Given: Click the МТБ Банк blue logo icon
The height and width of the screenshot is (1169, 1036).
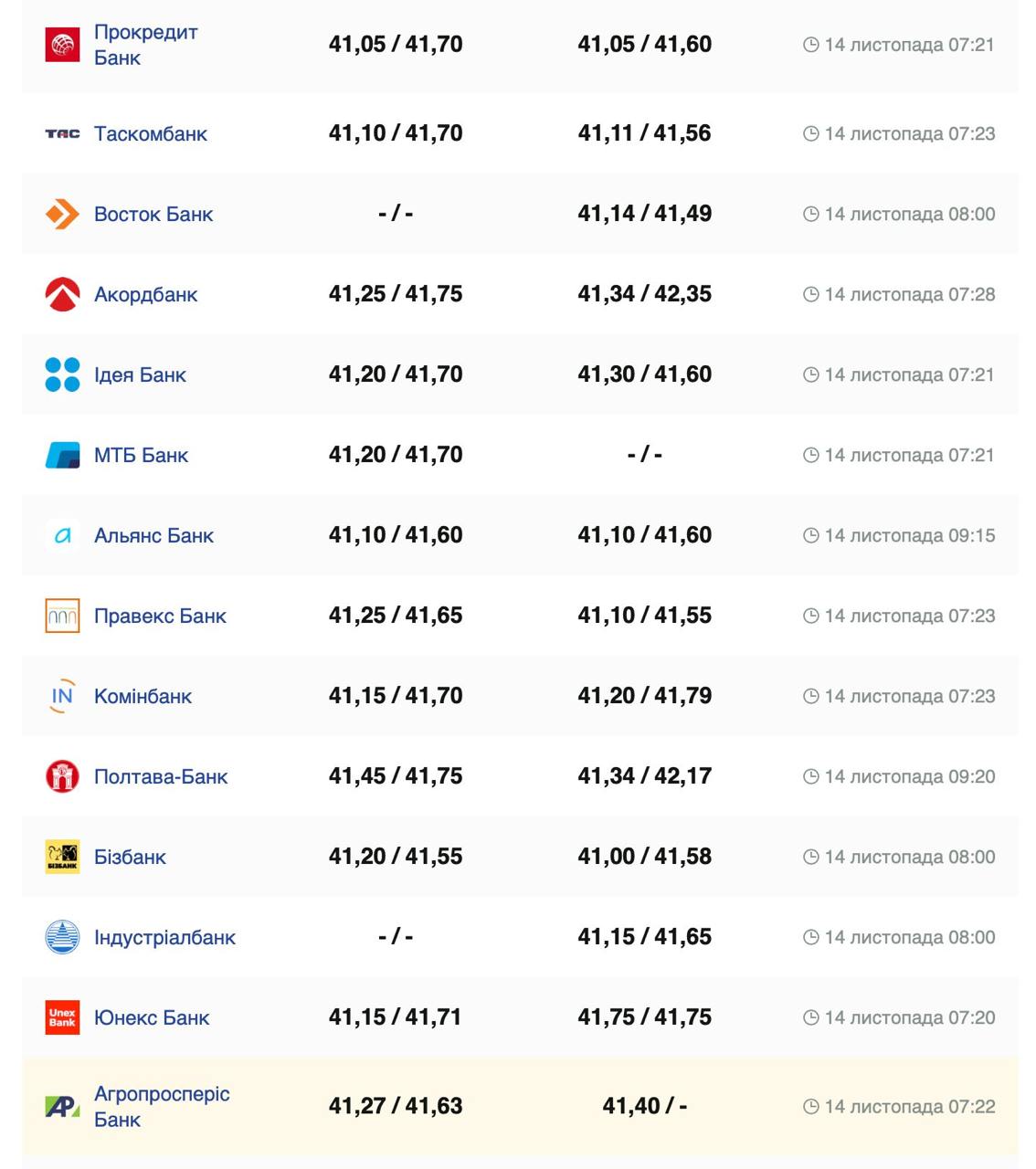Looking at the screenshot, I should 62,455.
